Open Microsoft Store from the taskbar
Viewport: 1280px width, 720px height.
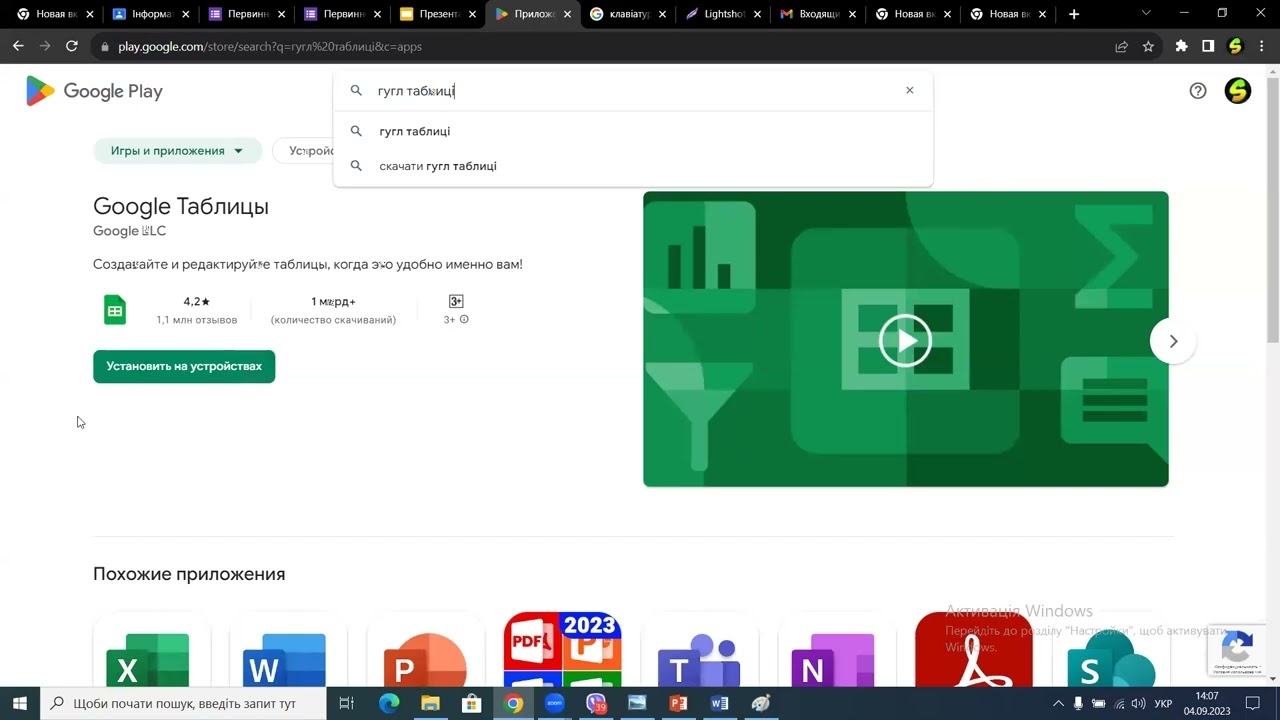[471, 703]
